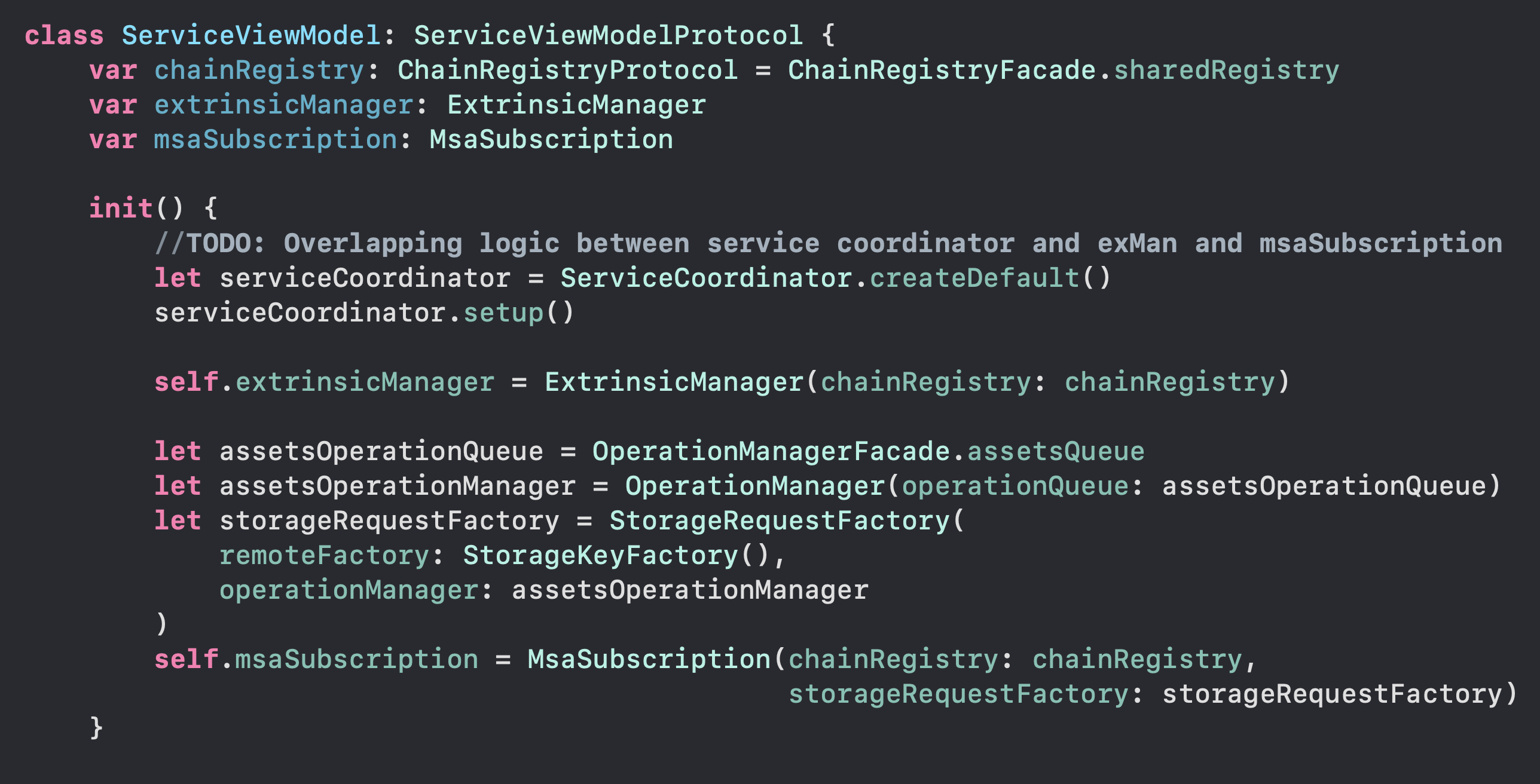The height and width of the screenshot is (784, 1540).
Task: Click OperationManager initializer call
Action: pos(755,486)
